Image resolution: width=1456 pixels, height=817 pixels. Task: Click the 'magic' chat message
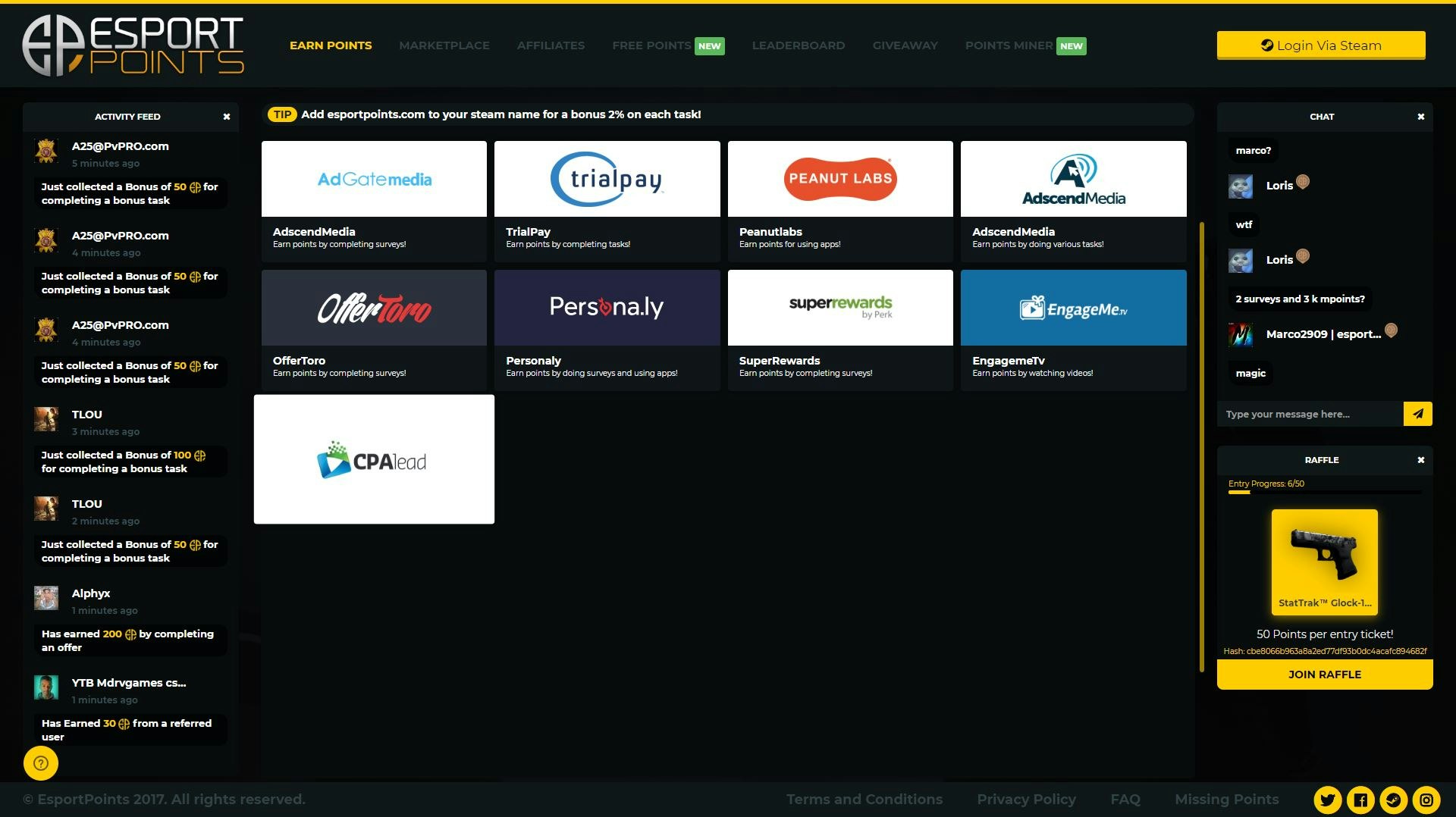(1250, 374)
